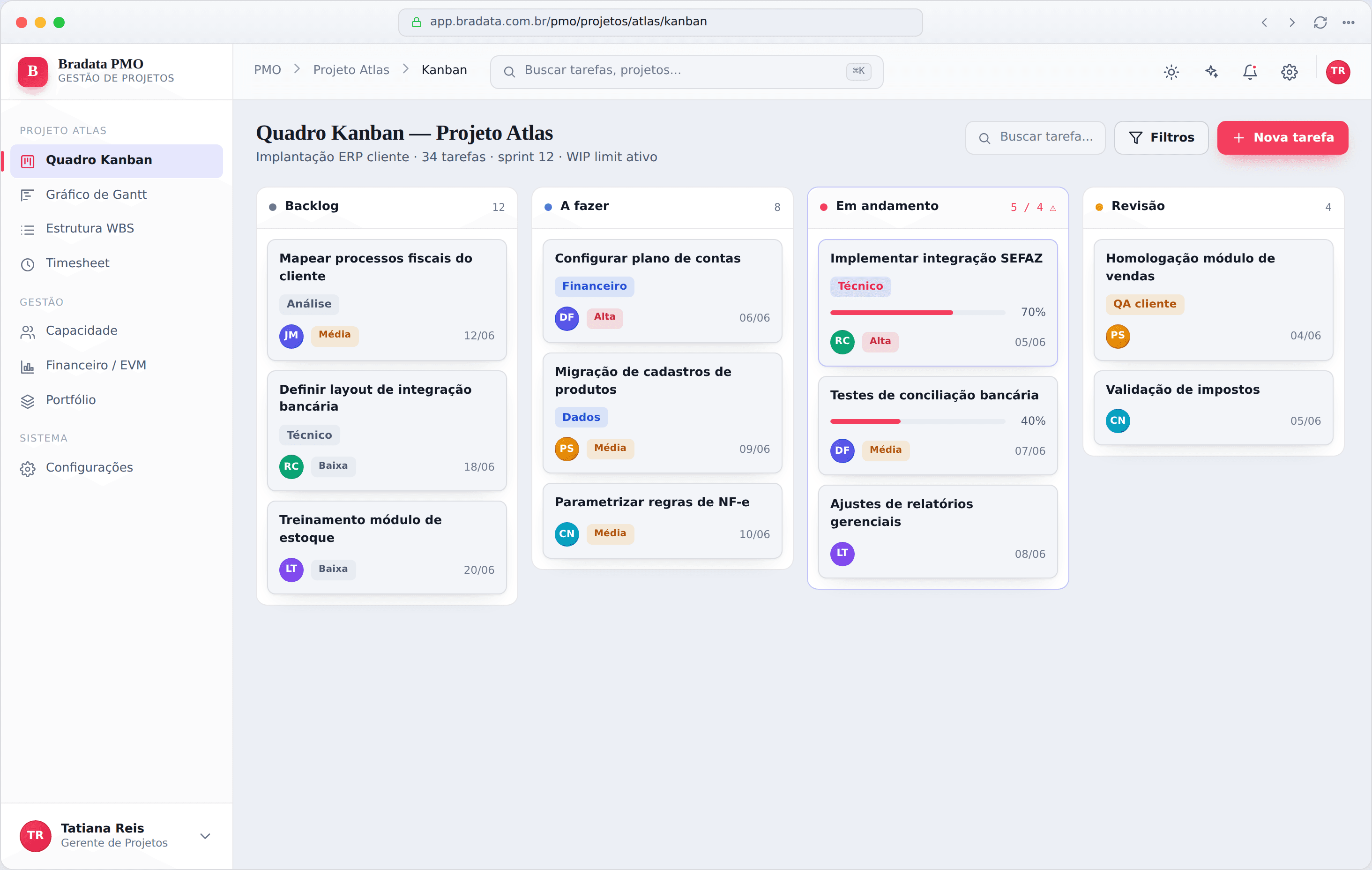Click the Bradata PMO logo icon

32,71
